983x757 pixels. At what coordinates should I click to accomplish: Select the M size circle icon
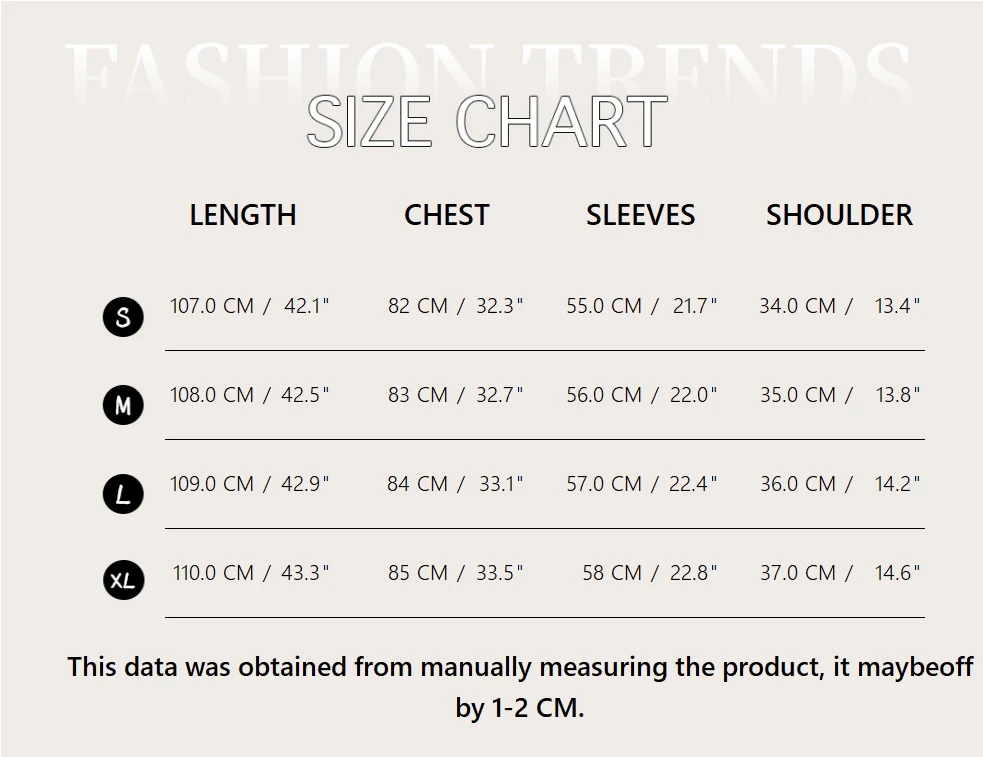123,405
